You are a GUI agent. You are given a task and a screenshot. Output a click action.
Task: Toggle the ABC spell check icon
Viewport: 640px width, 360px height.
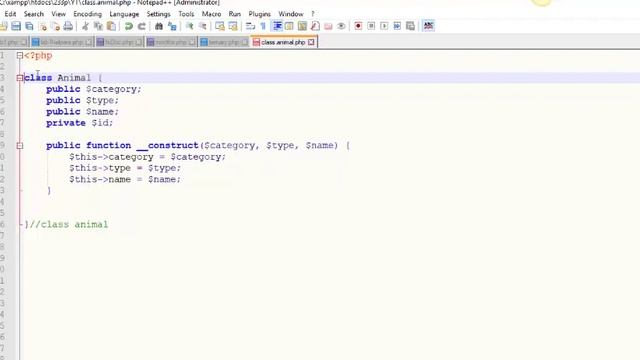[x=428, y=26]
